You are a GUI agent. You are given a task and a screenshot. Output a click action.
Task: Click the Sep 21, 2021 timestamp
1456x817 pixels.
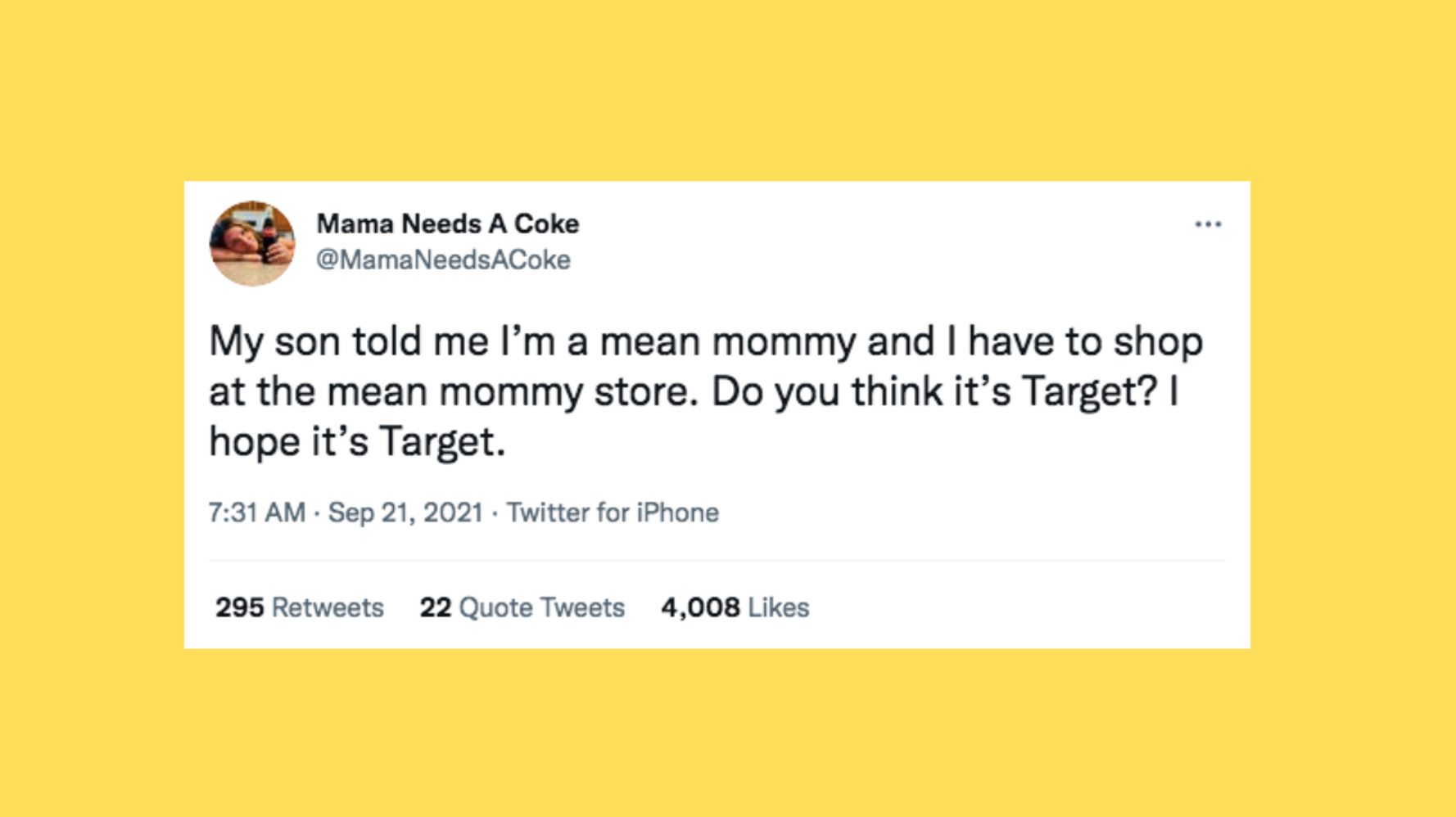coord(405,512)
